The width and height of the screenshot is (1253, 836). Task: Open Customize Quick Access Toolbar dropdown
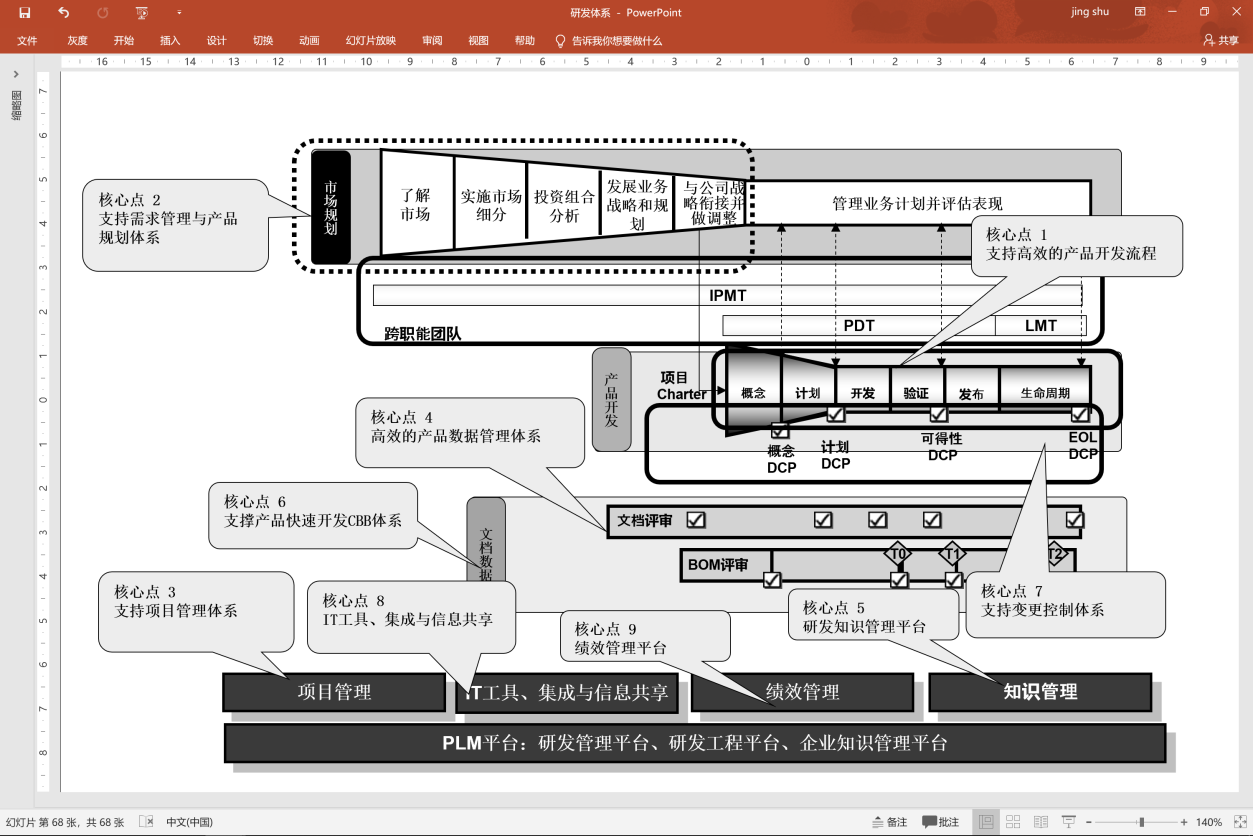pos(179,12)
